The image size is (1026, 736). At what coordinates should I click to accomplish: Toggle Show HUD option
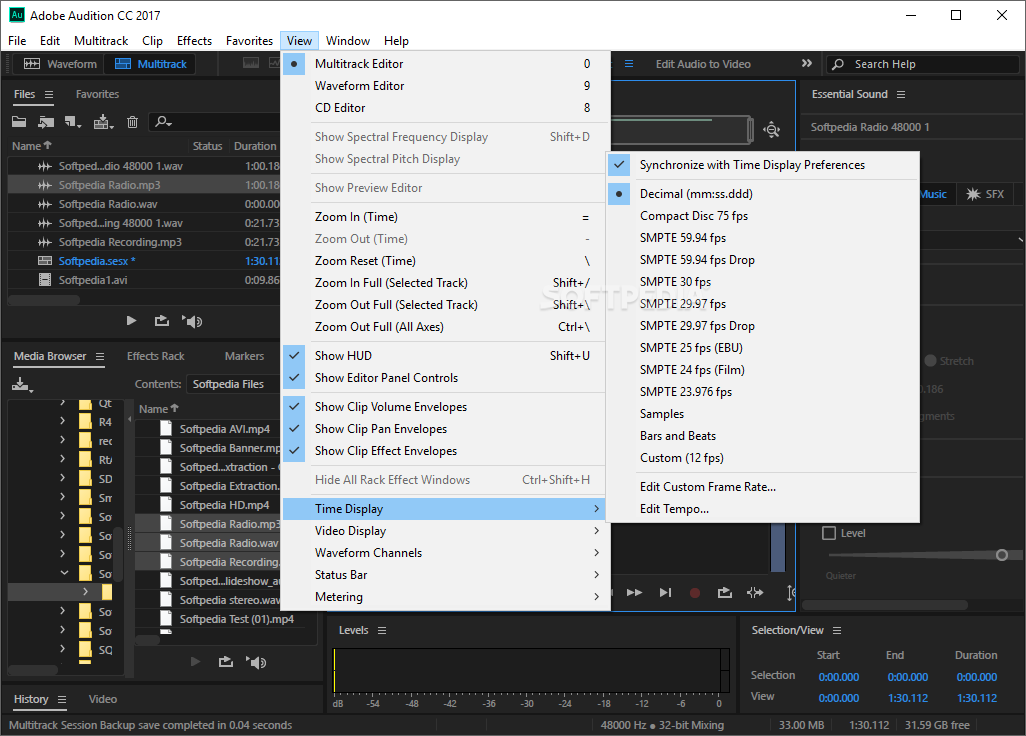(444, 356)
